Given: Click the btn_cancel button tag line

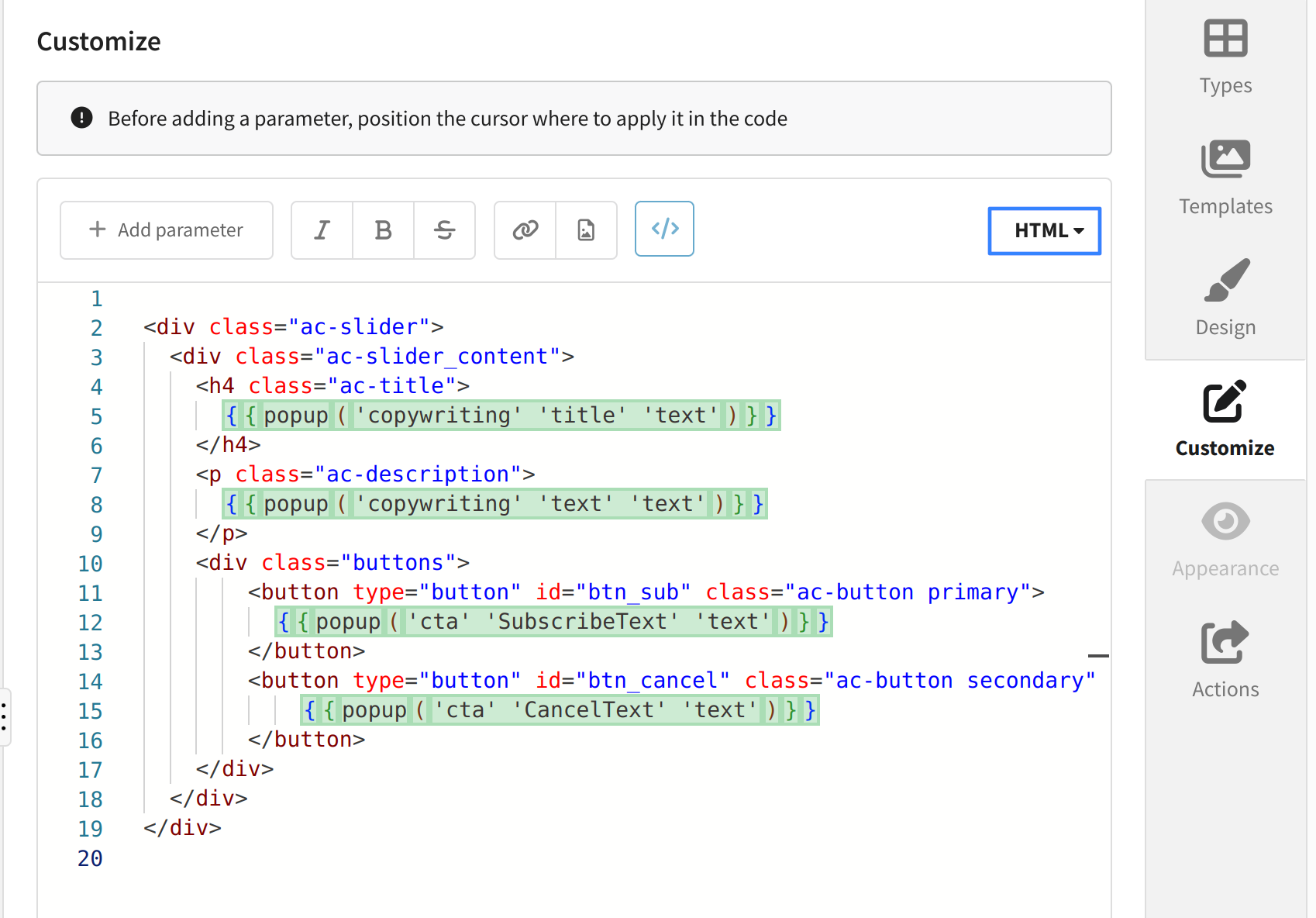Looking at the screenshot, I should tap(672, 681).
